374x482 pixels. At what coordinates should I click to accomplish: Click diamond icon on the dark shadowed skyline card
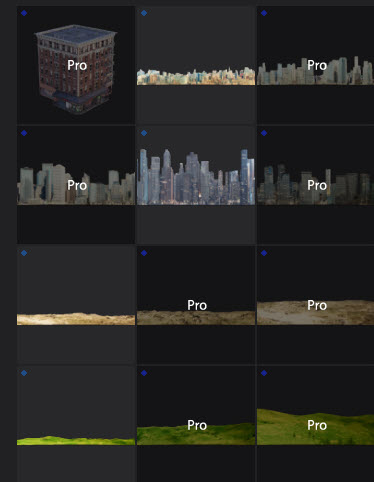pyautogui.click(x=264, y=133)
